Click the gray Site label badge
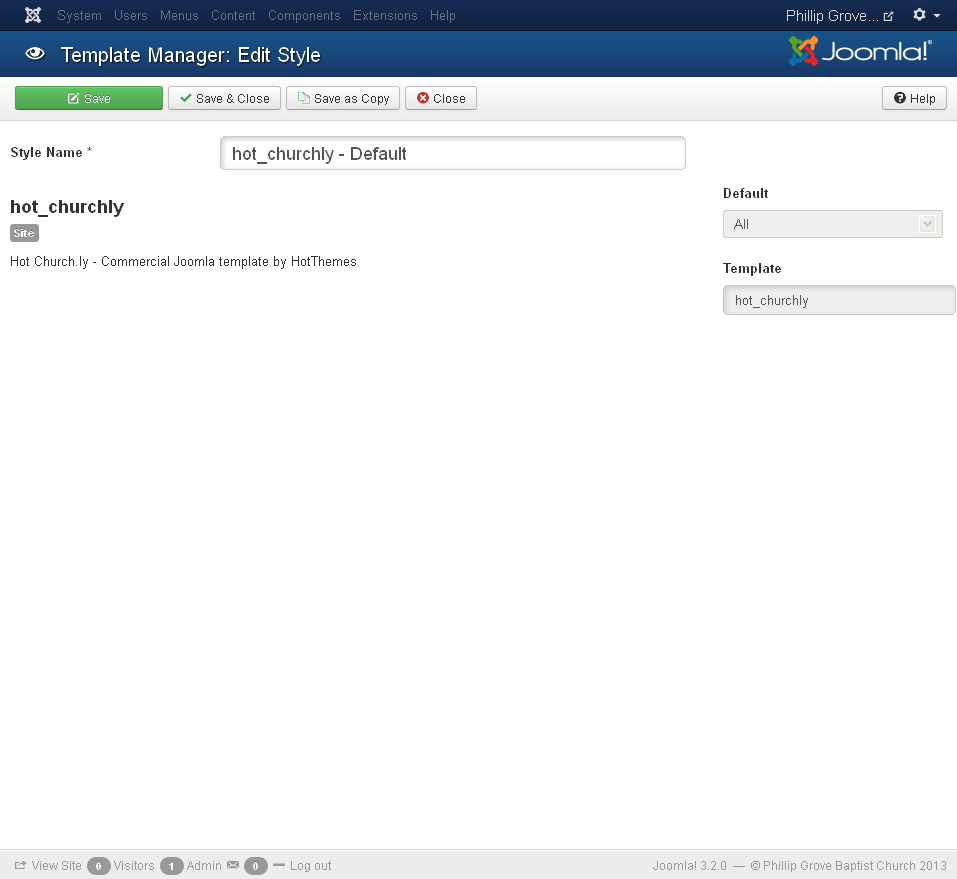Viewport: 957px width, 879px height. (24, 233)
